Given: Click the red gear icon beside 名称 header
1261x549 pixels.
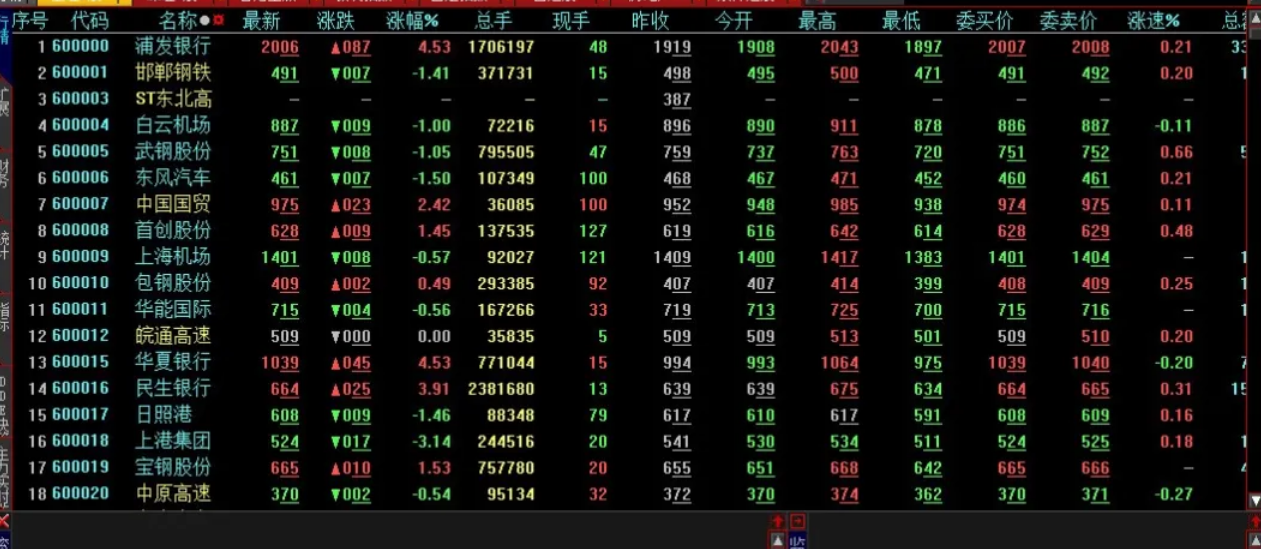Looking at the screenshot, I should coord(219,20).
